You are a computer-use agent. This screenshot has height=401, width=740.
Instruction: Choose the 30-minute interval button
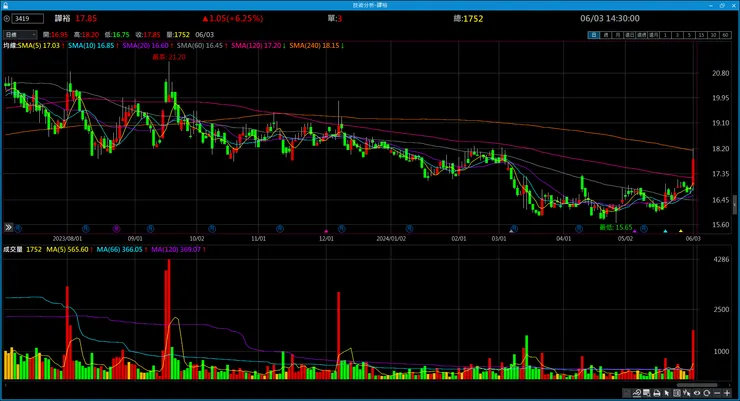[713, 35]
